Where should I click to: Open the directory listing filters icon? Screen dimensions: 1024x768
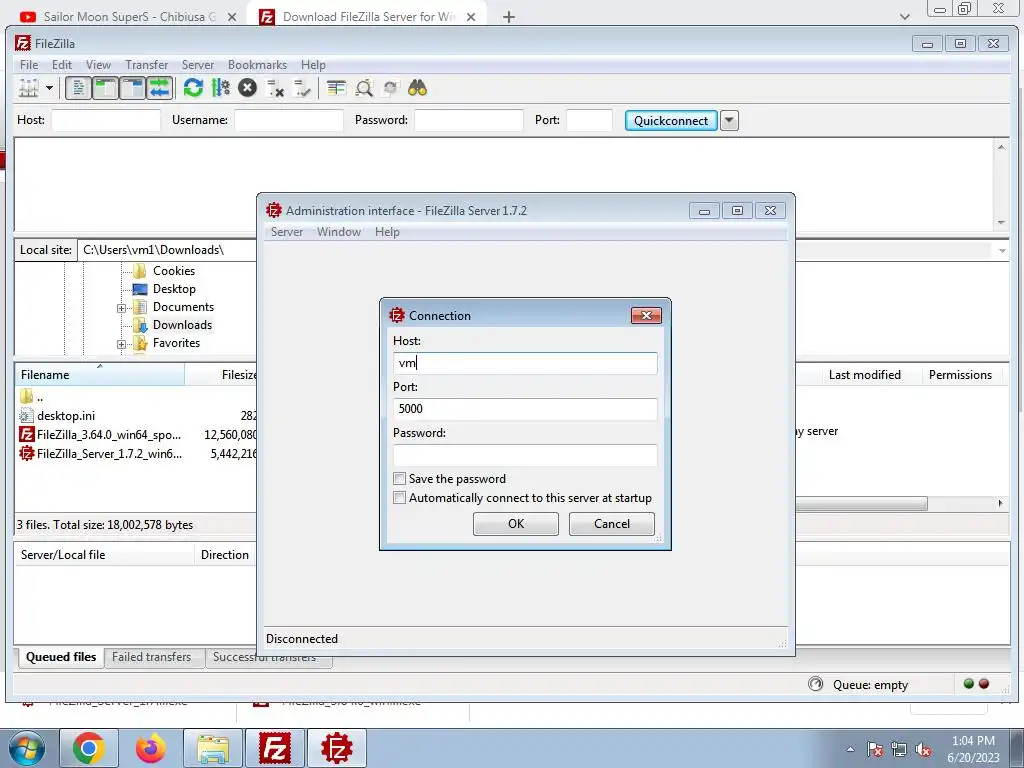pyautogui.click(x=336, y=88)
